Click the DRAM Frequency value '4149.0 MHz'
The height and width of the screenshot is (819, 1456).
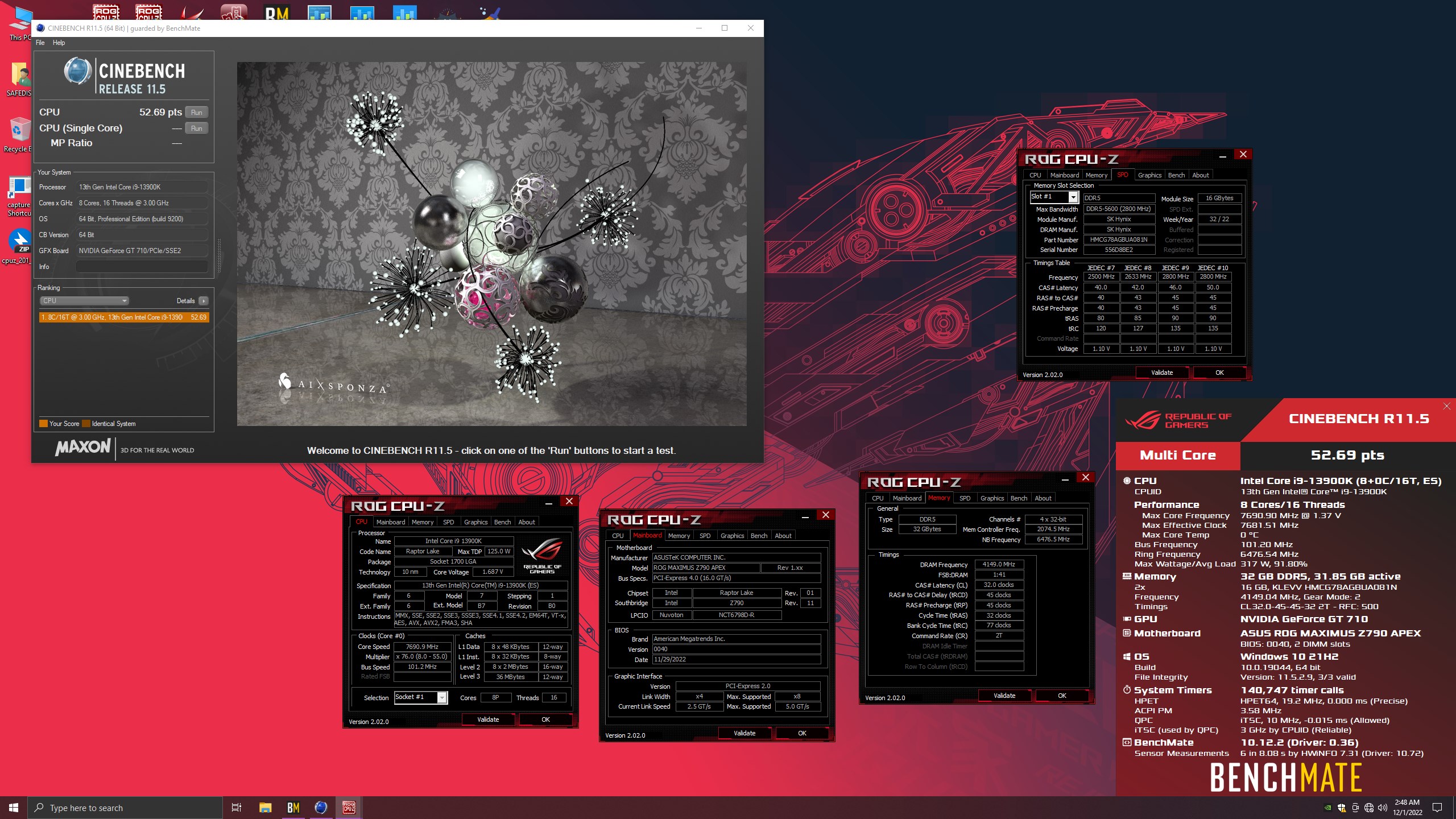point(999,565)
